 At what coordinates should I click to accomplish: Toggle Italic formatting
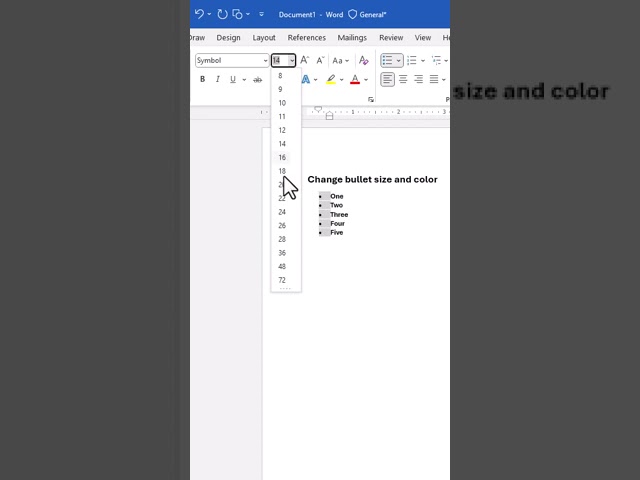pyautogui.click(x=218, y=79)
